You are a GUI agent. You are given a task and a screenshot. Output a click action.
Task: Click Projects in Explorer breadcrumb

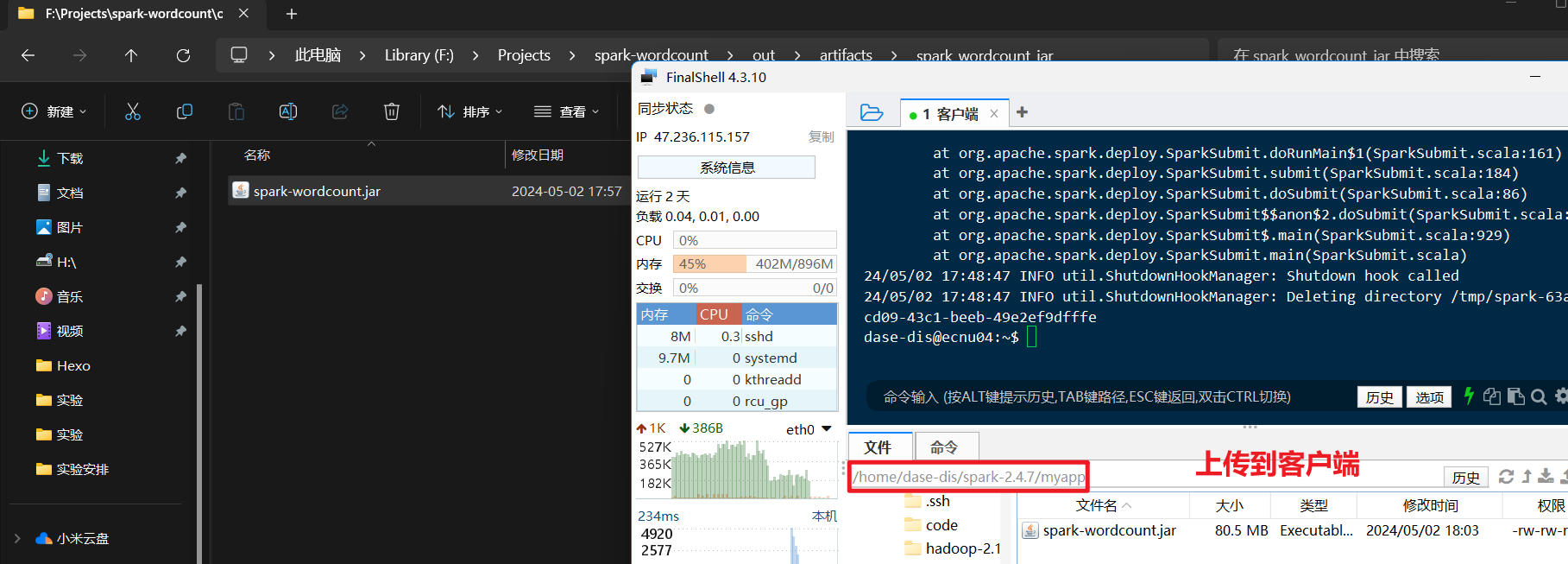(524, 55)
